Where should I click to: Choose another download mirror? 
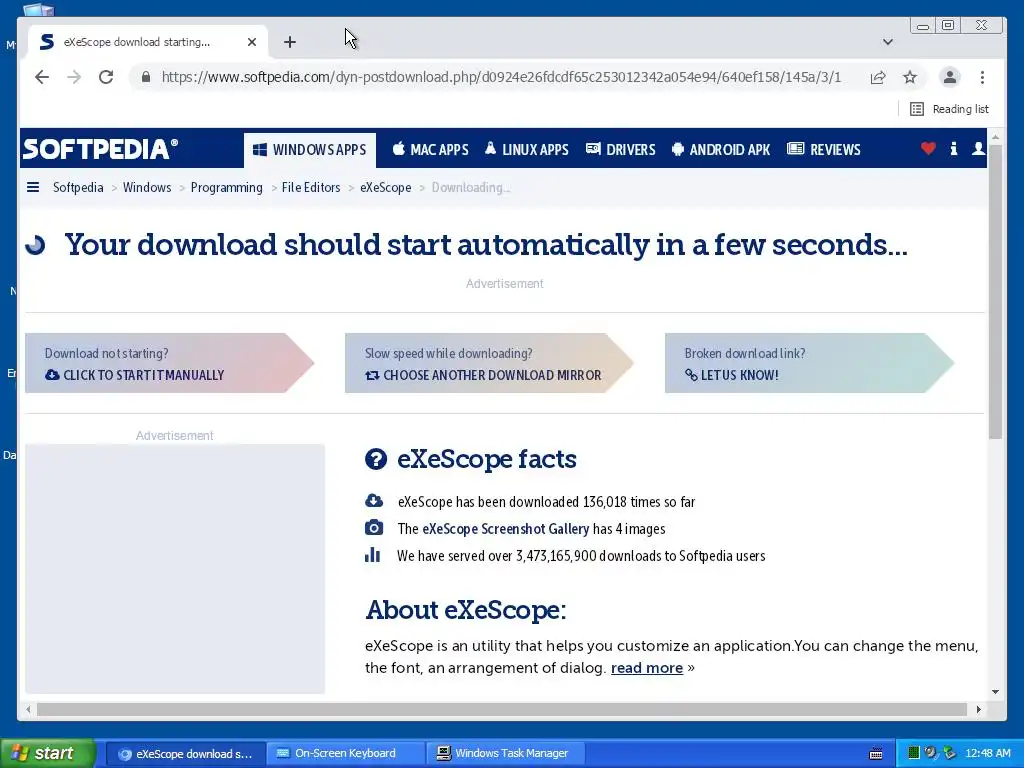coord(489,363)
